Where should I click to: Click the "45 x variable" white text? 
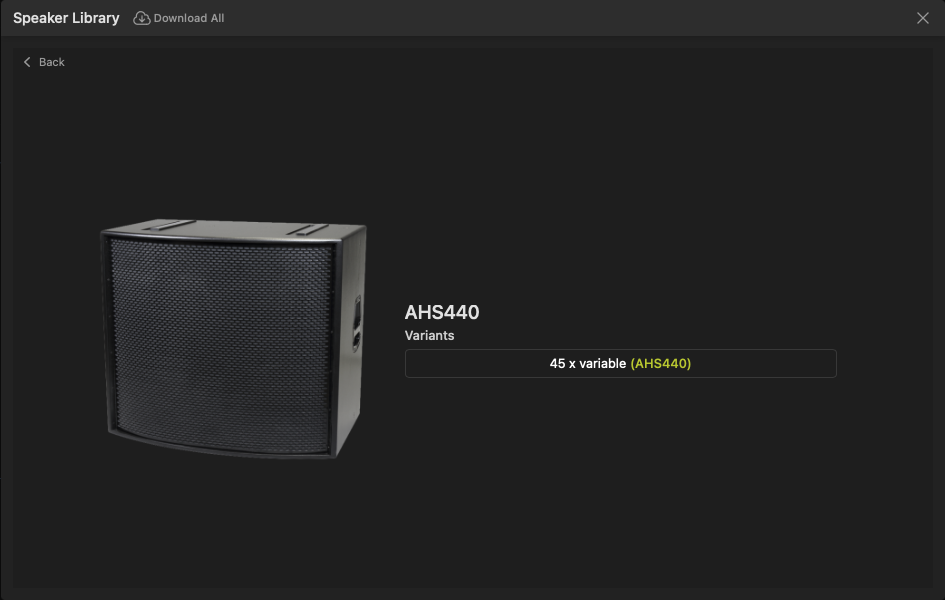click(x=588, y=363)
